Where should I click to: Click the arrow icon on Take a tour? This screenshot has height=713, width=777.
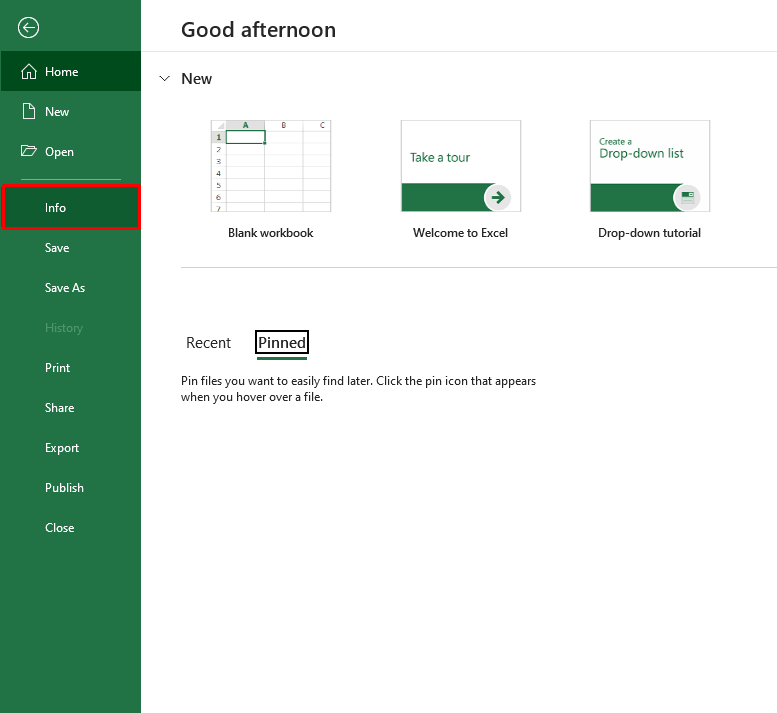[498, 197]
